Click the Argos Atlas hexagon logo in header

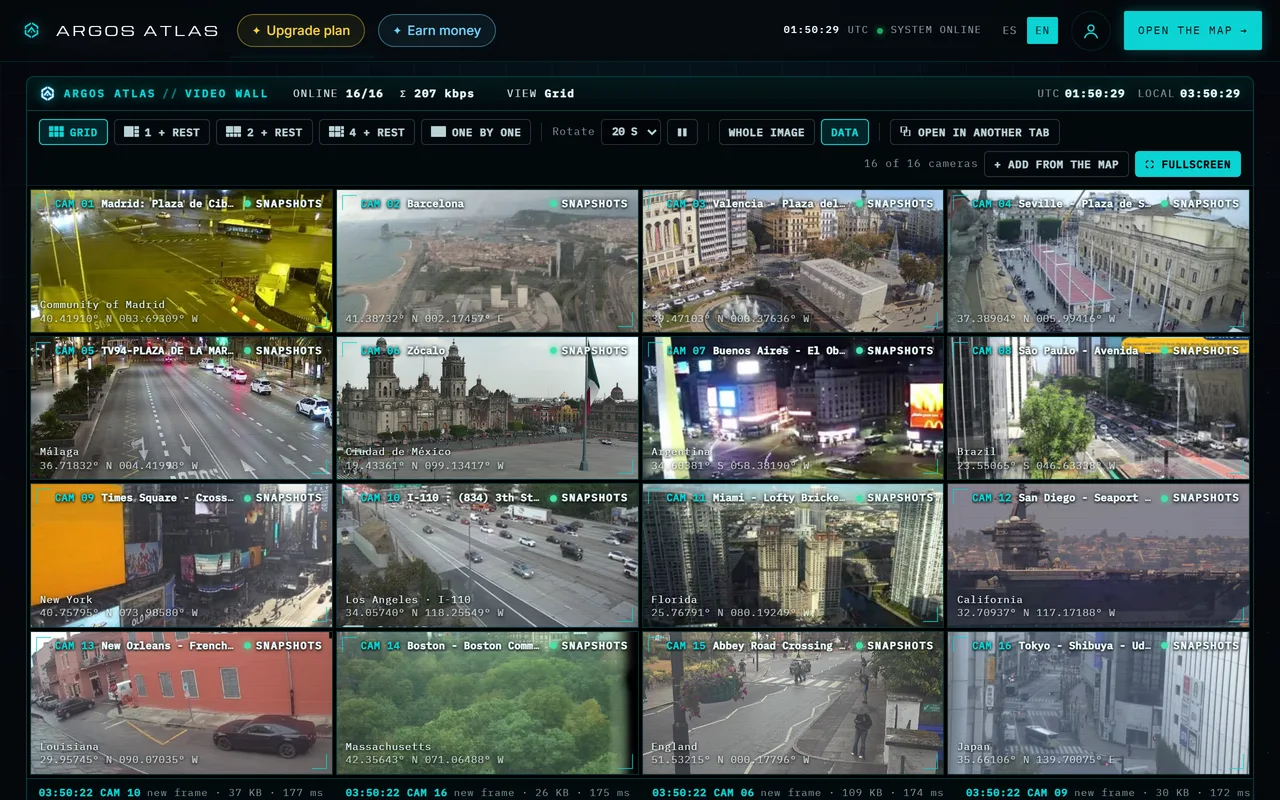pos(31,31)
